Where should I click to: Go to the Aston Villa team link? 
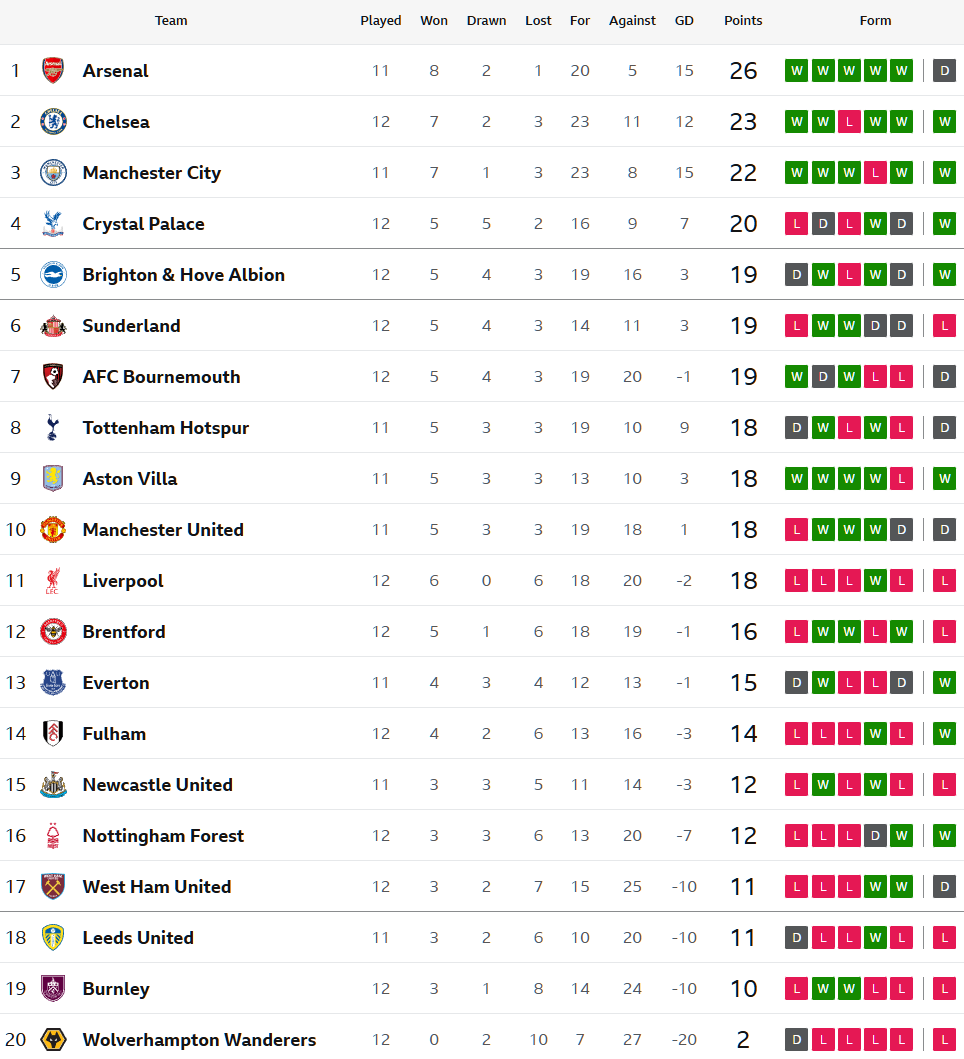click(130, 478)
